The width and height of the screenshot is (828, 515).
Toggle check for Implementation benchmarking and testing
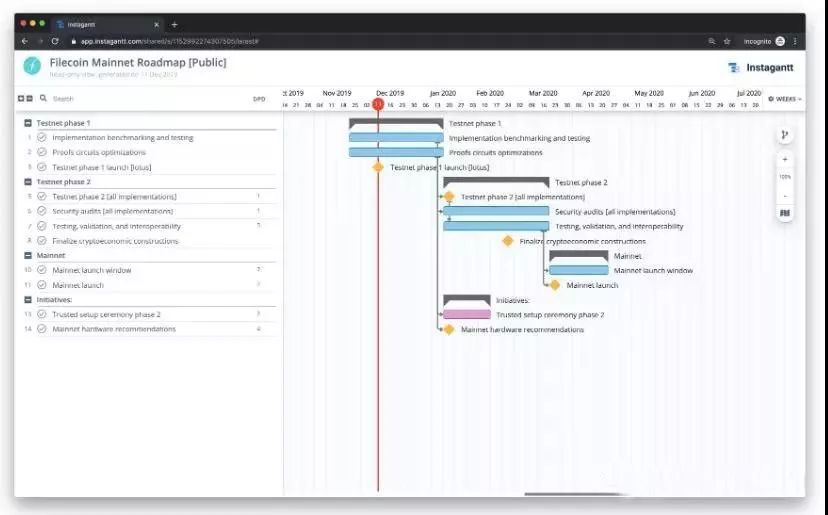(42, 137)
